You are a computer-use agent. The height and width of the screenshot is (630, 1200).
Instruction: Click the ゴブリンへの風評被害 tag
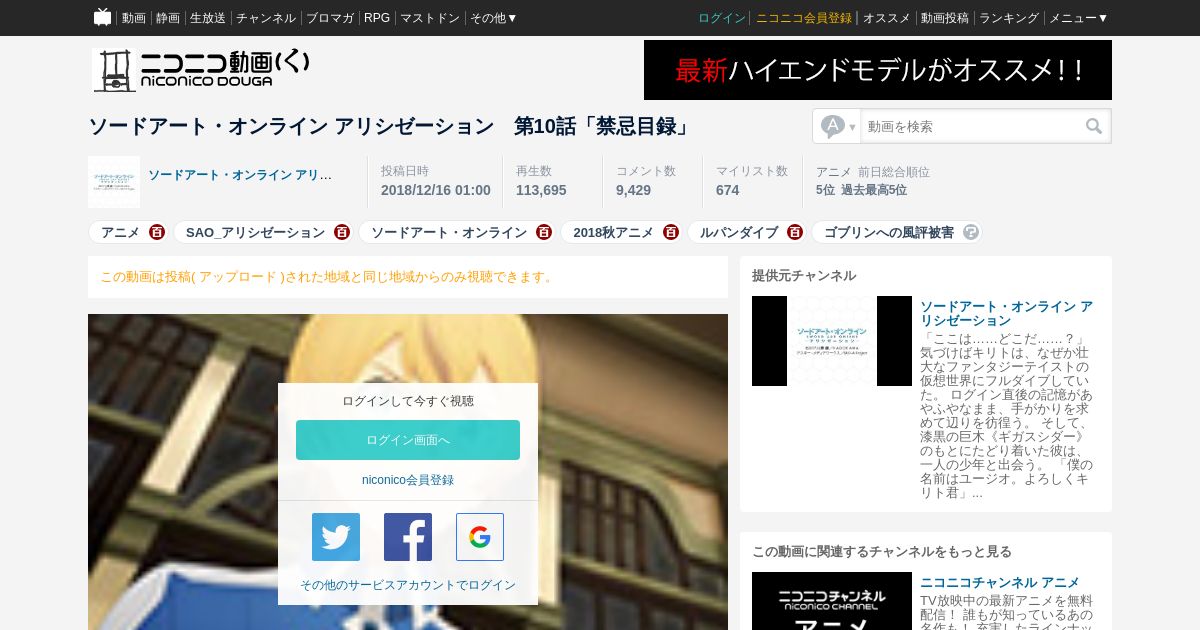coord(889,232)
